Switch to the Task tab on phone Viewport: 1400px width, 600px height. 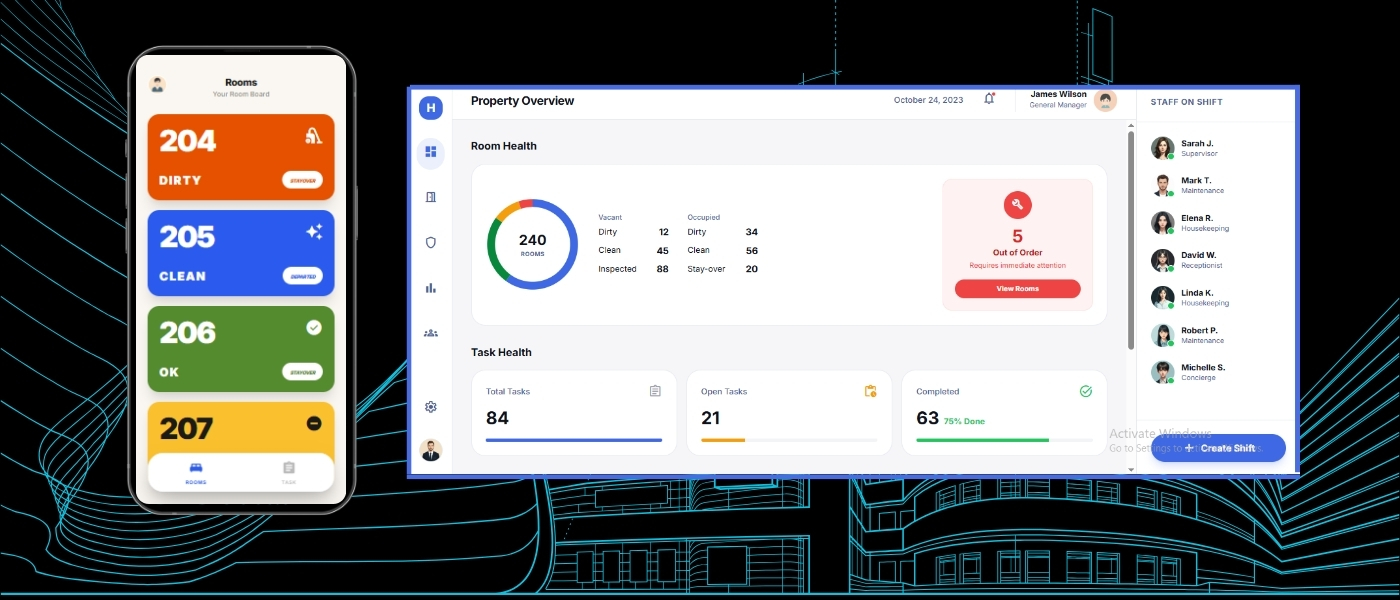288,472
